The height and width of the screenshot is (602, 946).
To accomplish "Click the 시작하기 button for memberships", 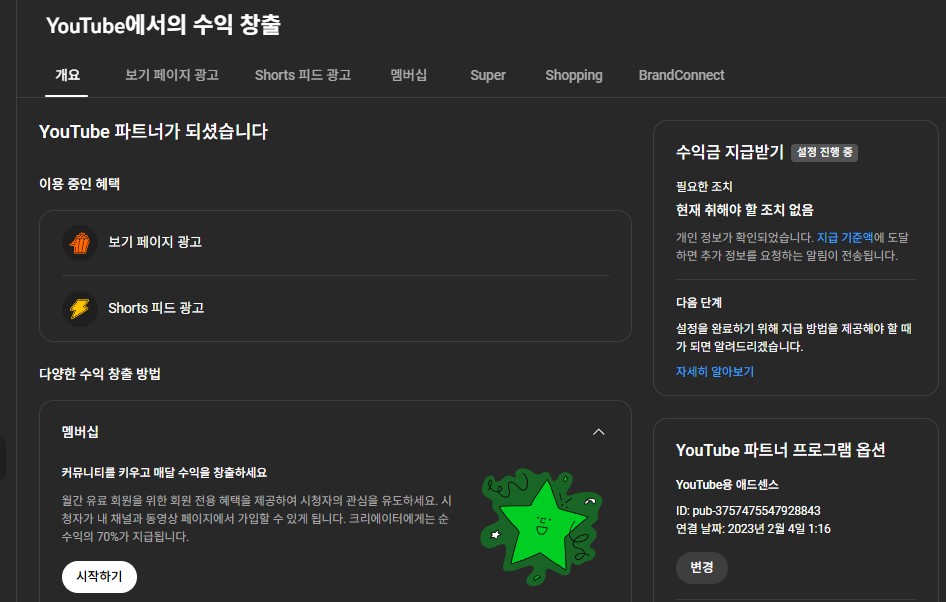I will click(x=100, y=577).
